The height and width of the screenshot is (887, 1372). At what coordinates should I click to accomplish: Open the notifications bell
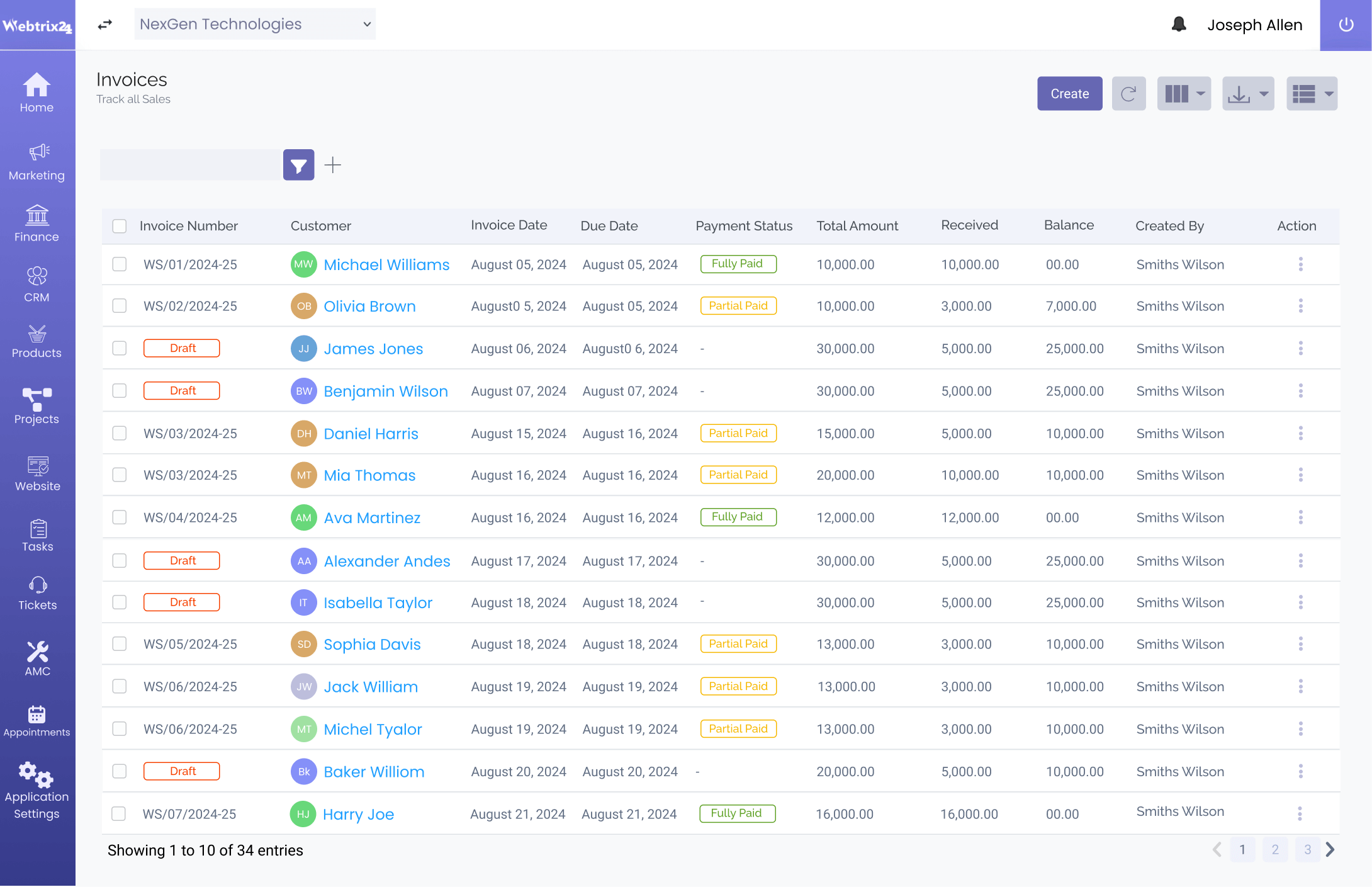pos(1179,25)
